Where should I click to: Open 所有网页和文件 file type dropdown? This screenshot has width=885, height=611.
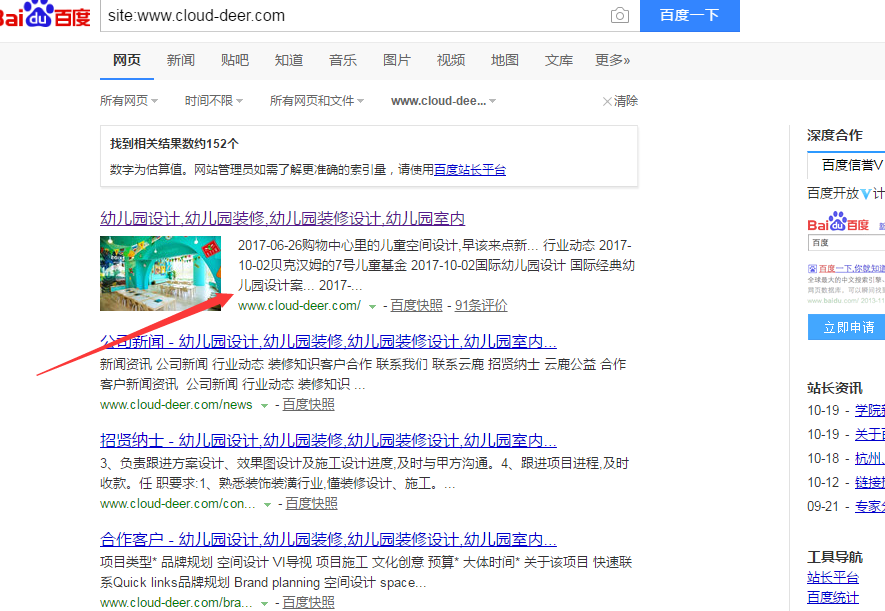coord(316,101)
